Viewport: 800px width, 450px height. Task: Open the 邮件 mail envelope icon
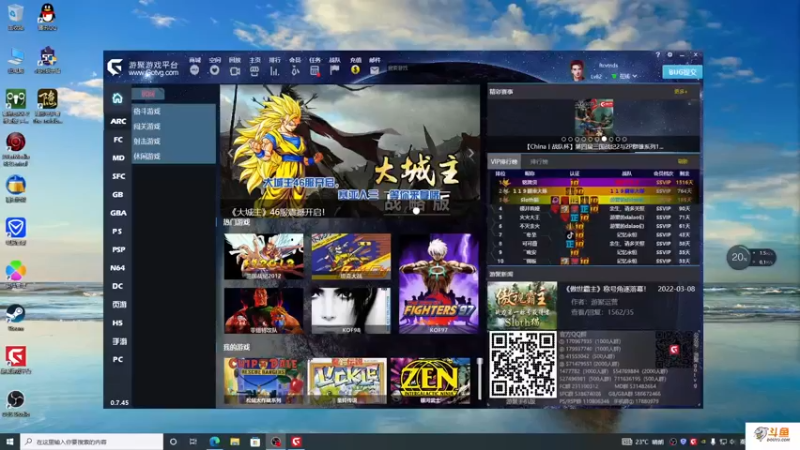[375, 70]
